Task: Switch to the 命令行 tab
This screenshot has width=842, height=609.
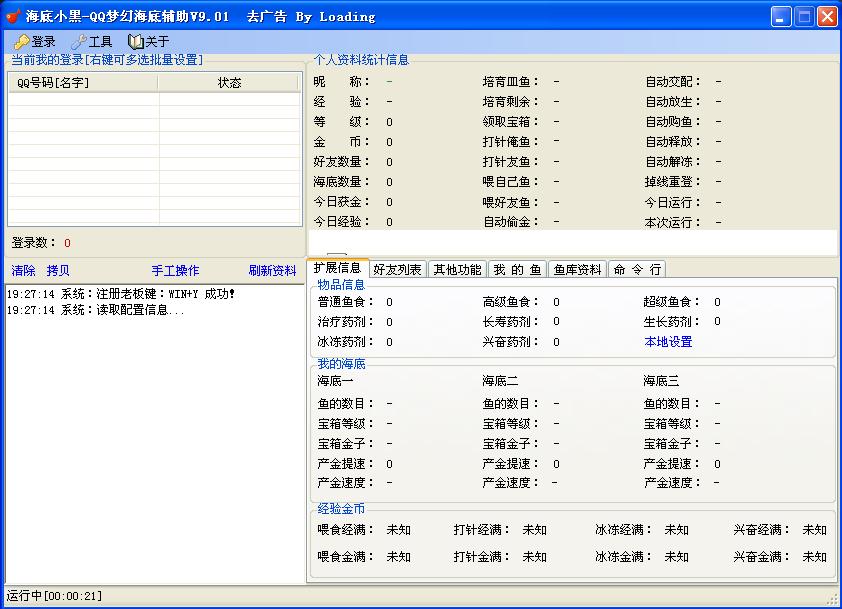Action: point(636,269)
